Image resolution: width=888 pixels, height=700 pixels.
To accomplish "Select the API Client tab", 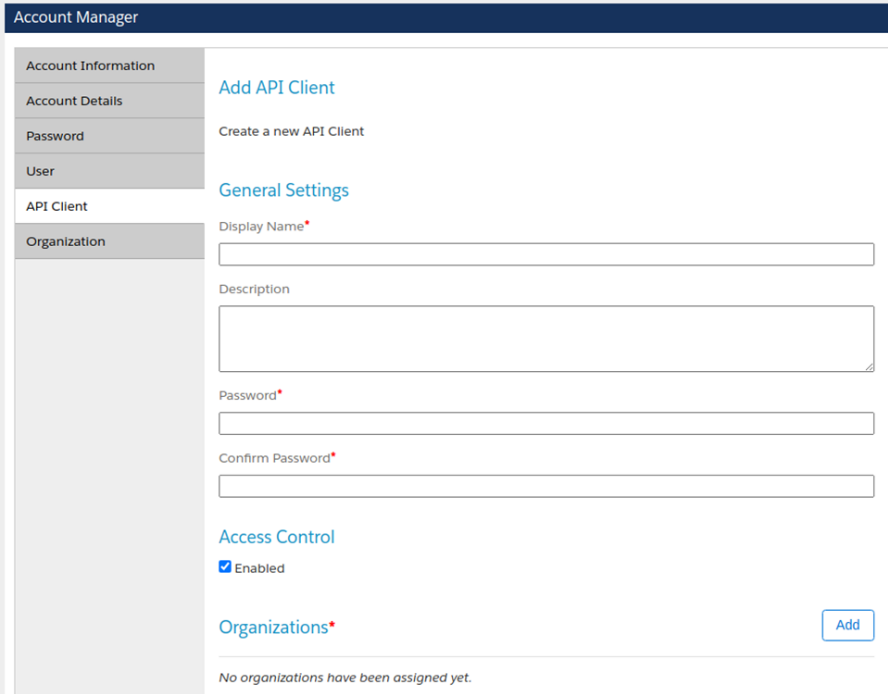I will click(x=109, y=206).
